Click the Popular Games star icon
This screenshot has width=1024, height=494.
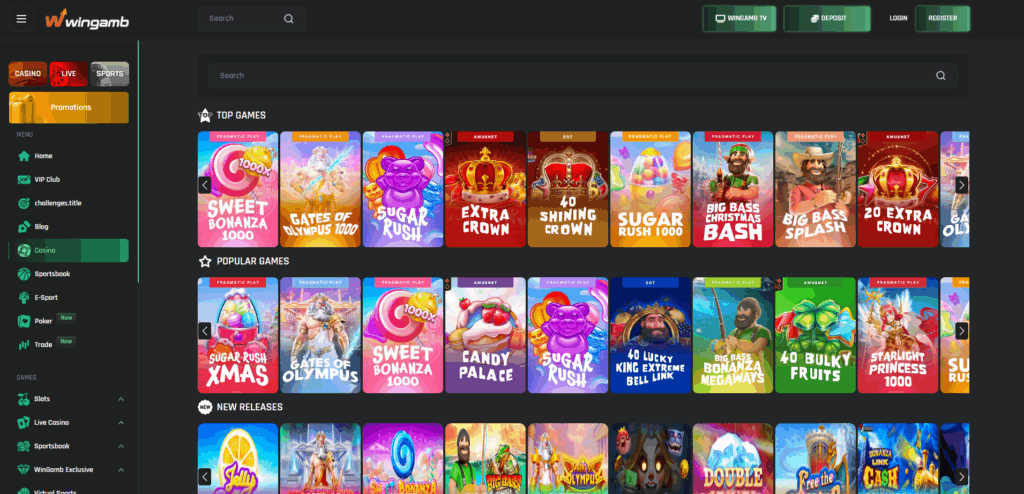point(205,261)
